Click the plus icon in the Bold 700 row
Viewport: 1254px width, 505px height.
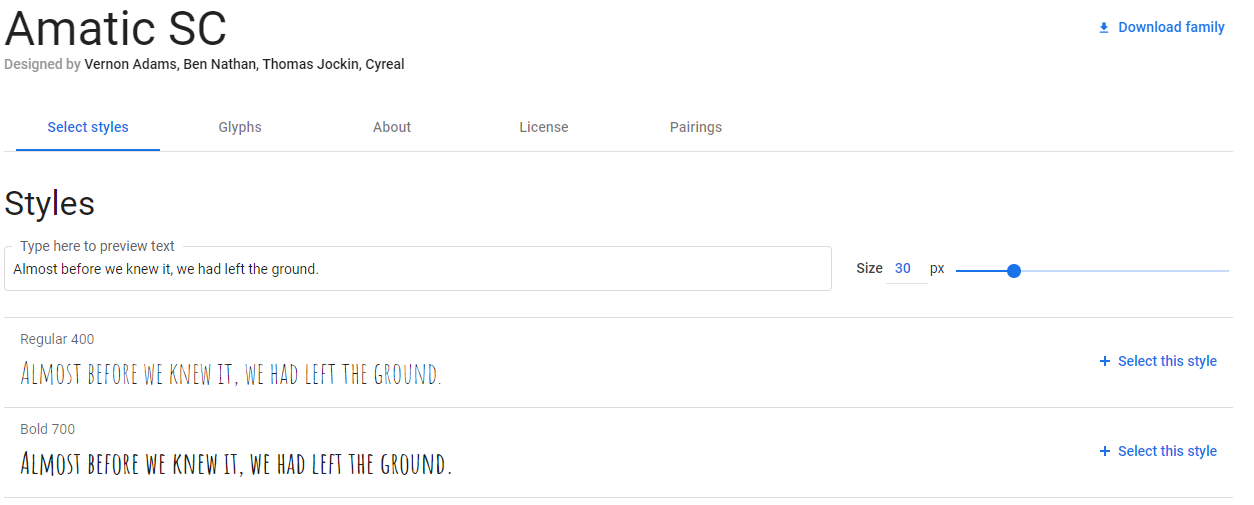point(1105,451)
